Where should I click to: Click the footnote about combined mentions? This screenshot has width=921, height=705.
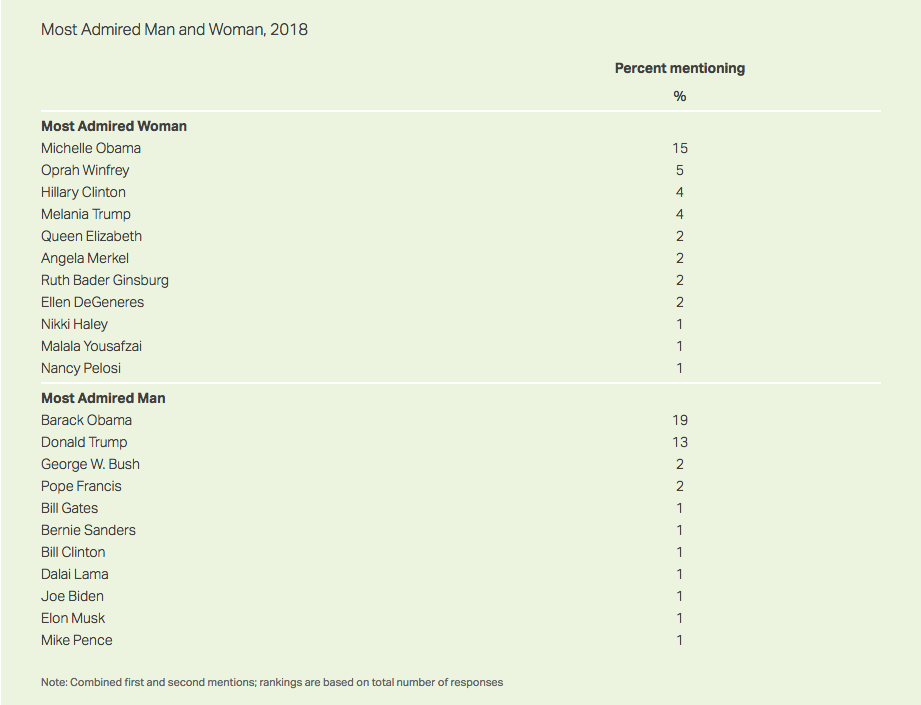point(272,683)
